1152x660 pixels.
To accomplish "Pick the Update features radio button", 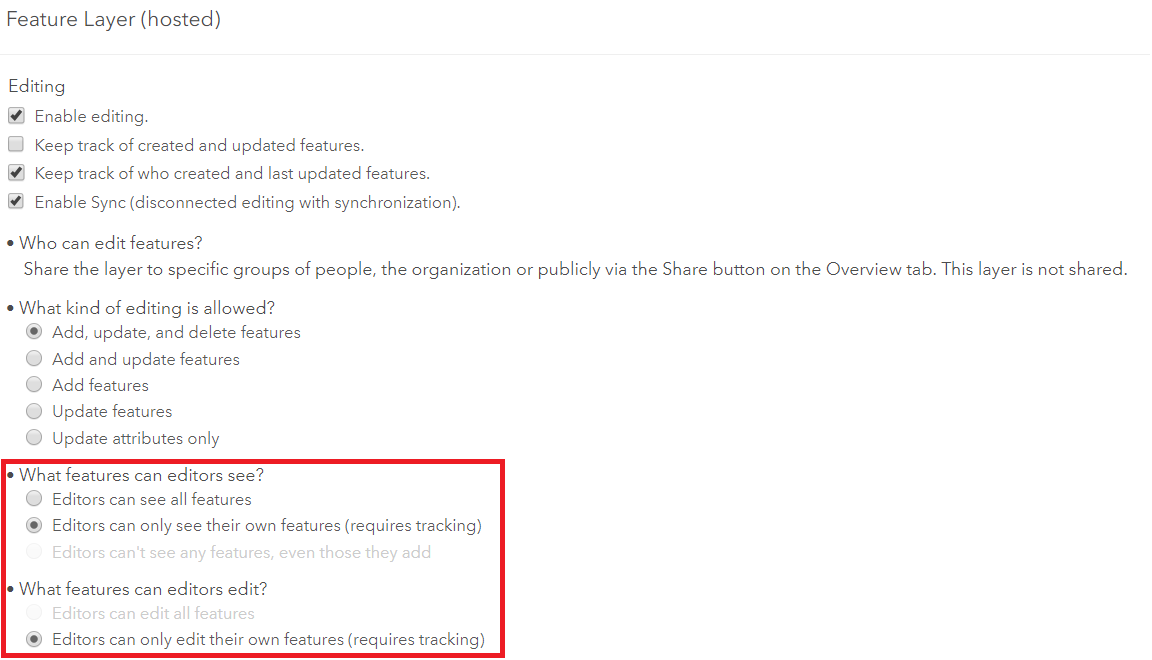I will [x=34, y=411].
